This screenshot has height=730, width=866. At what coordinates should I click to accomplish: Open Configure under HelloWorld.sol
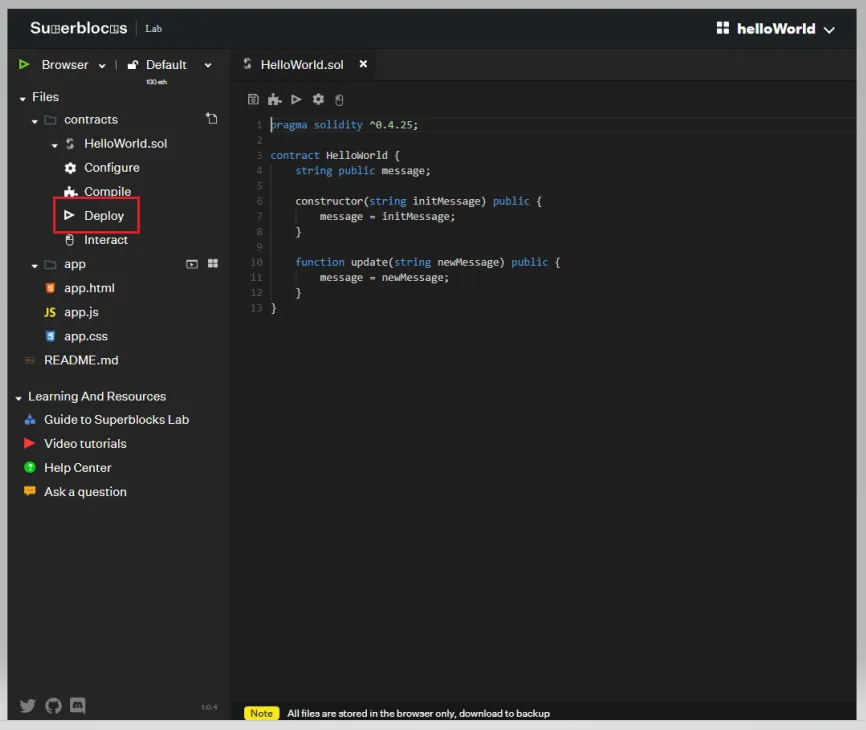point(112,168)
